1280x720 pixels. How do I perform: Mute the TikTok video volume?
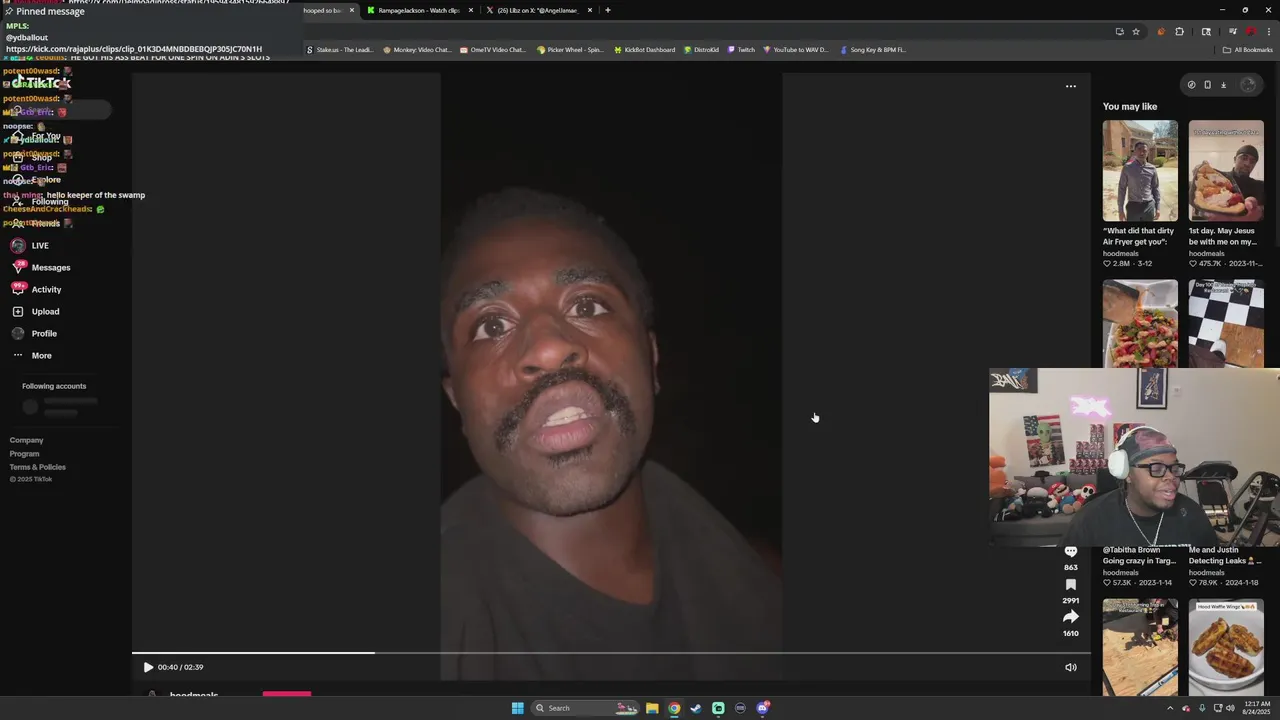1071,667
